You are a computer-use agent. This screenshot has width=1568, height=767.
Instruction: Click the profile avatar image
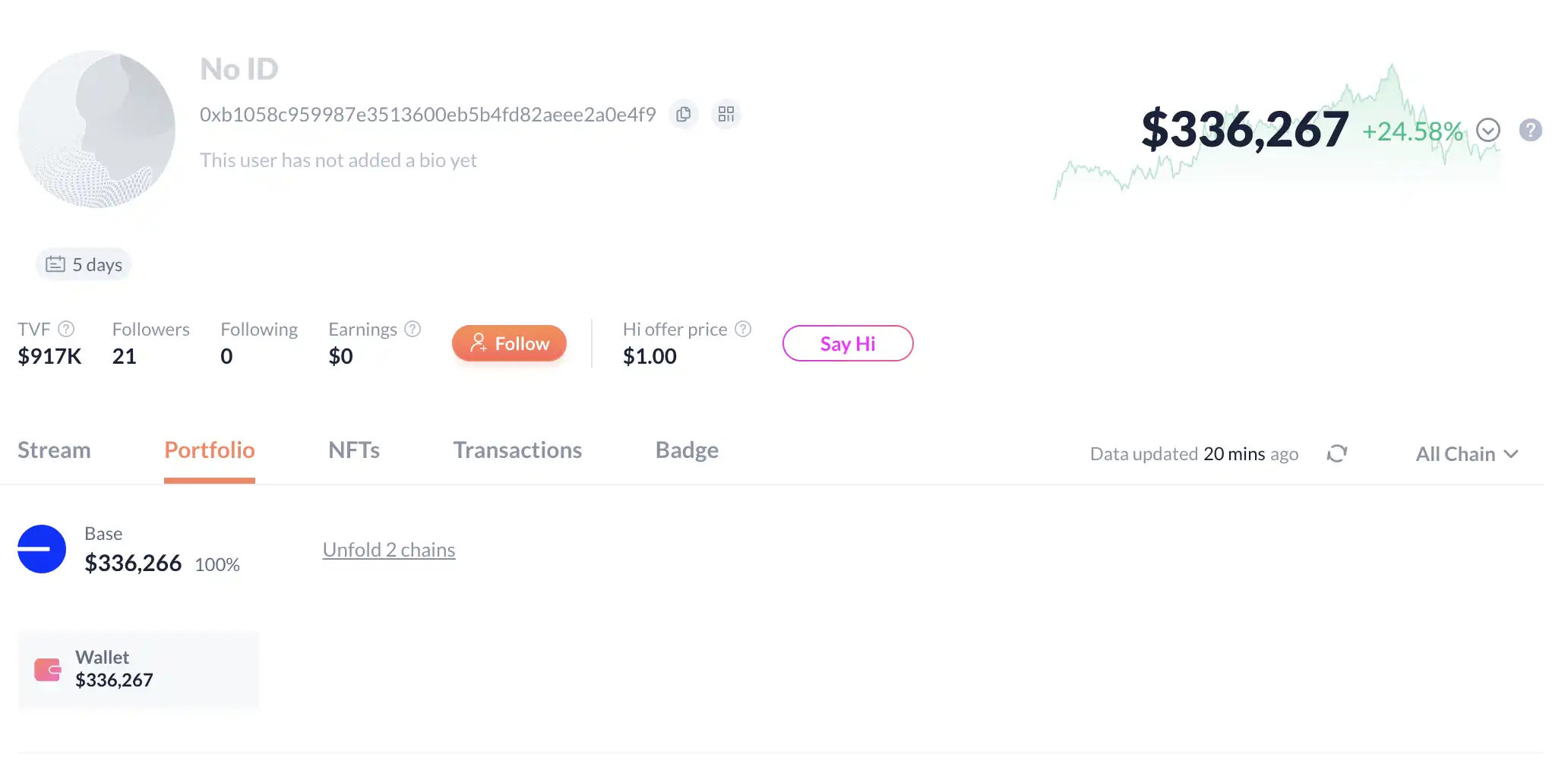(x=96, y=129)
